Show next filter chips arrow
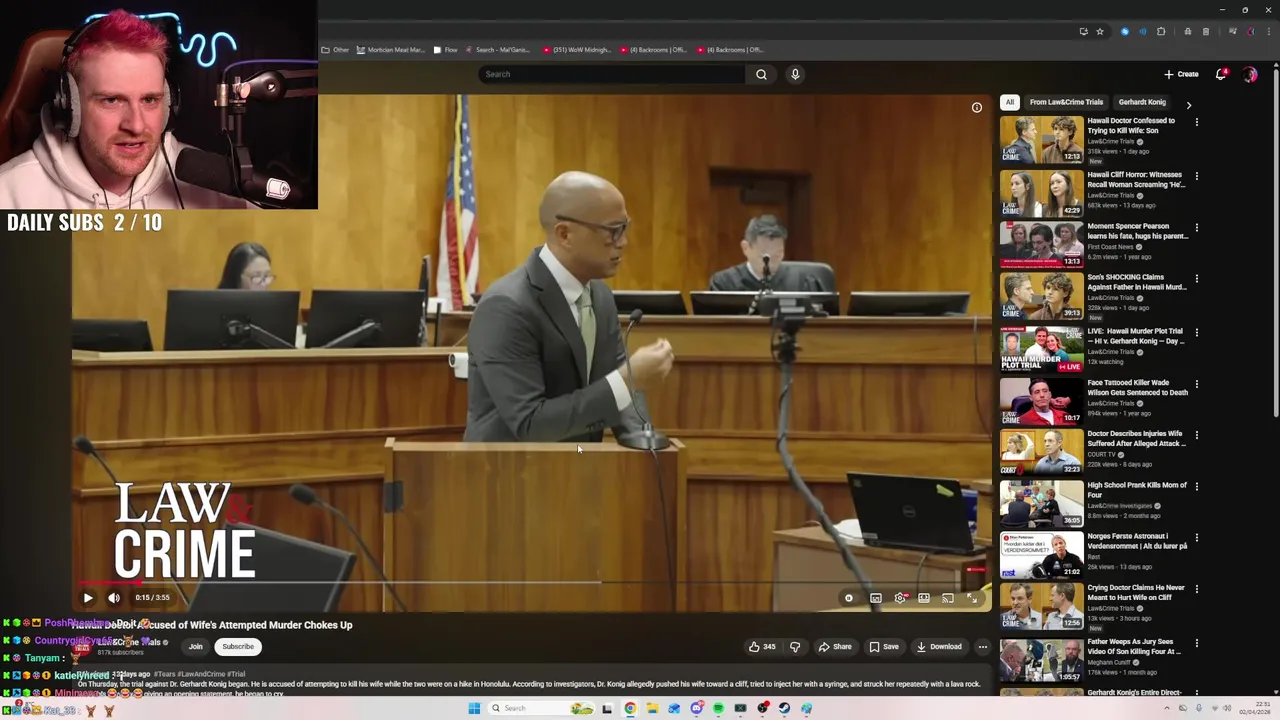Viewport: 1280px width, 720px height. 1189,104
